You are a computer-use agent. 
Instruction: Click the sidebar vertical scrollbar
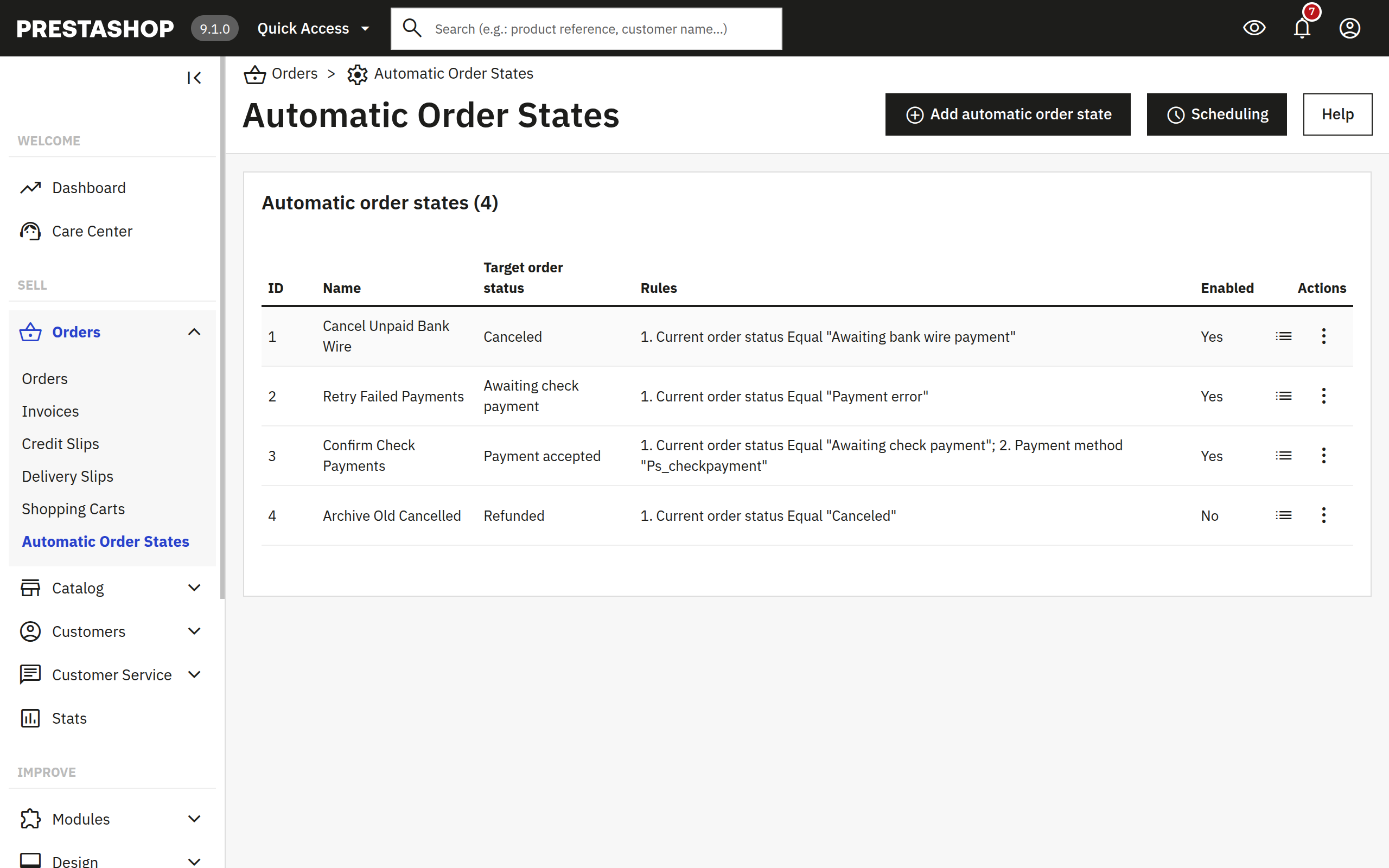222,327
